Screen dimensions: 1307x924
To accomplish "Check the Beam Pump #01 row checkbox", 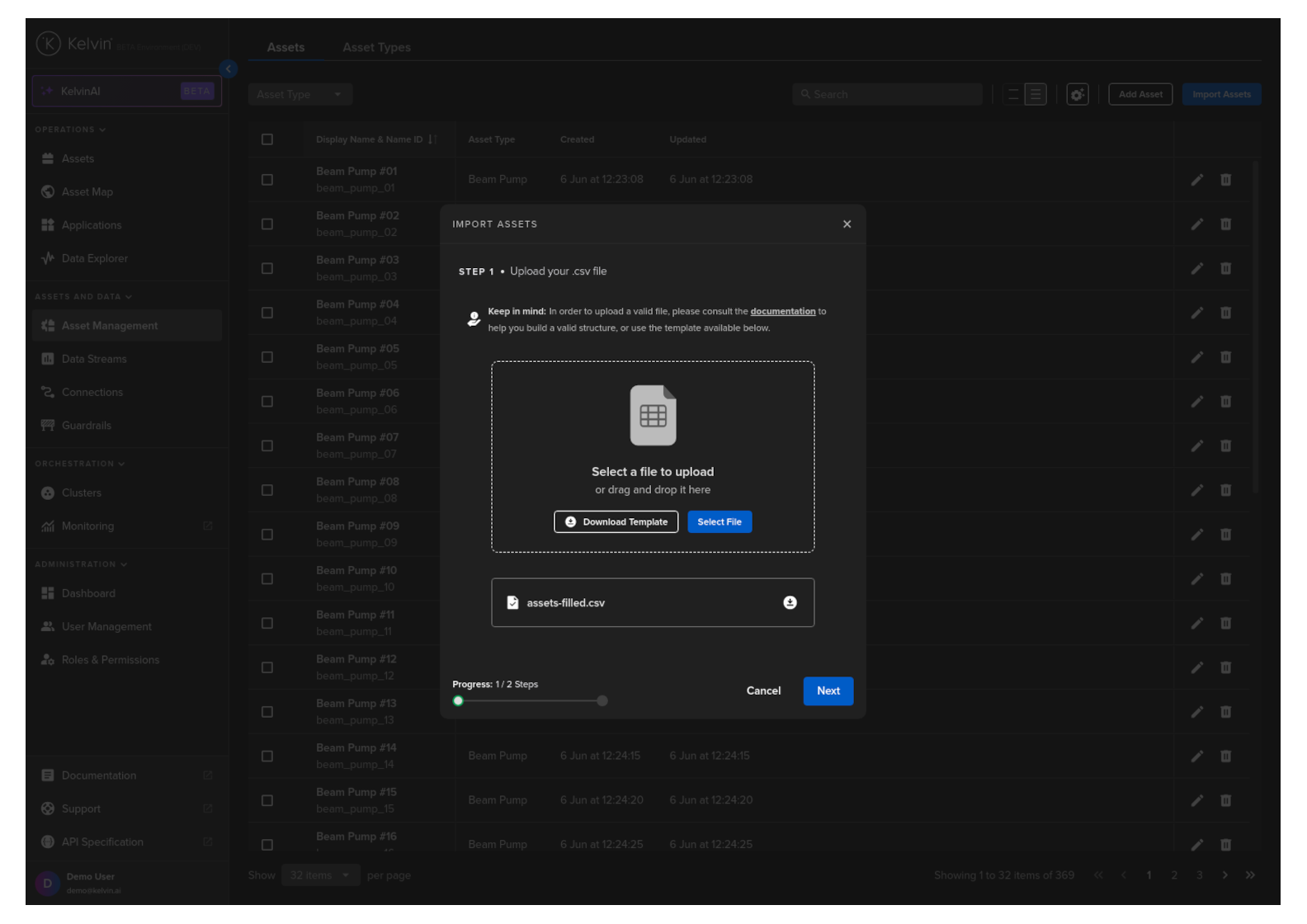I will [x=267, y=180].
